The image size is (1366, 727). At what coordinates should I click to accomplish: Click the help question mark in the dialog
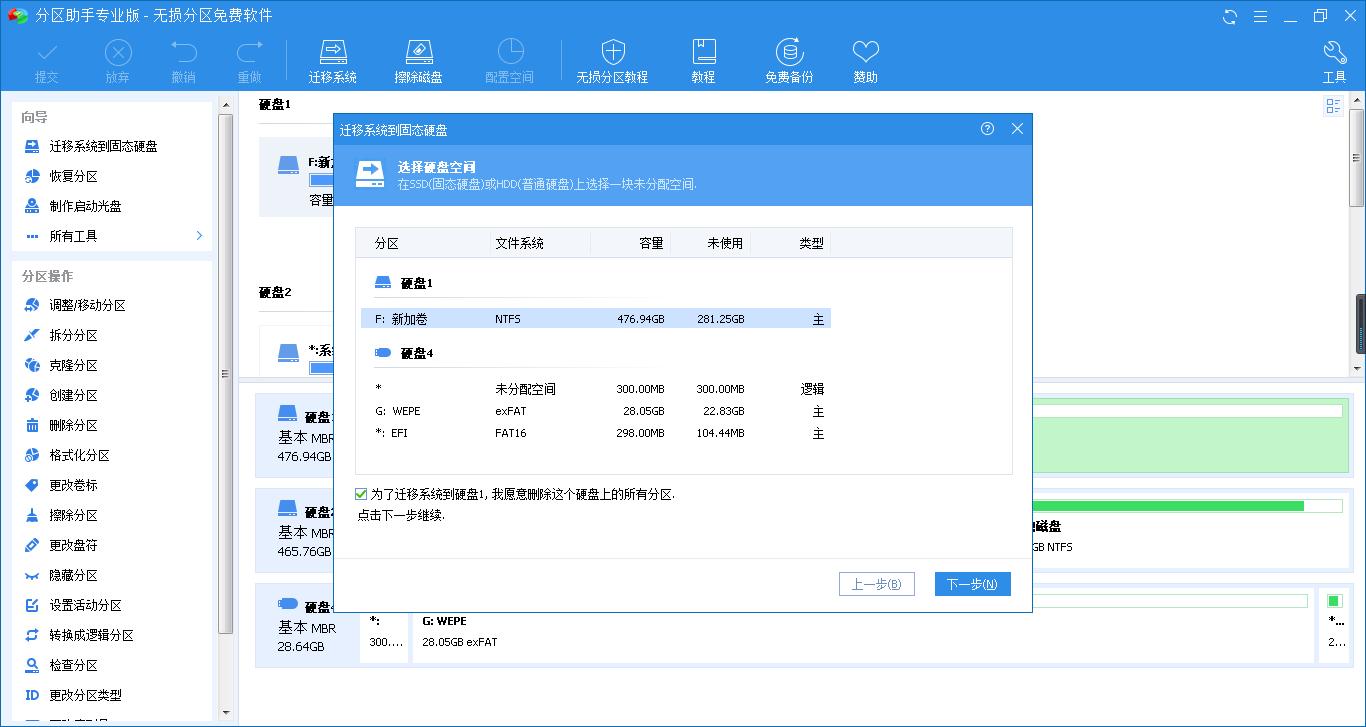click(988, 129)
